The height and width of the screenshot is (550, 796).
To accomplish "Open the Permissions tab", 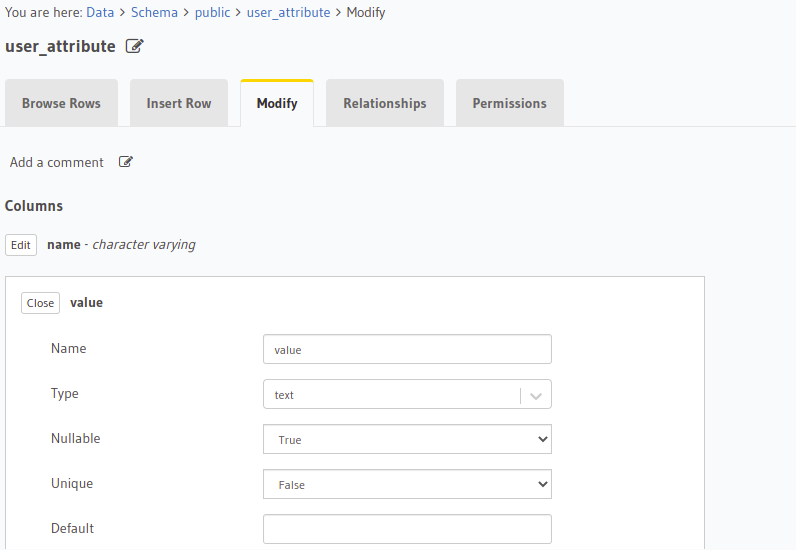I will (510, 103).
